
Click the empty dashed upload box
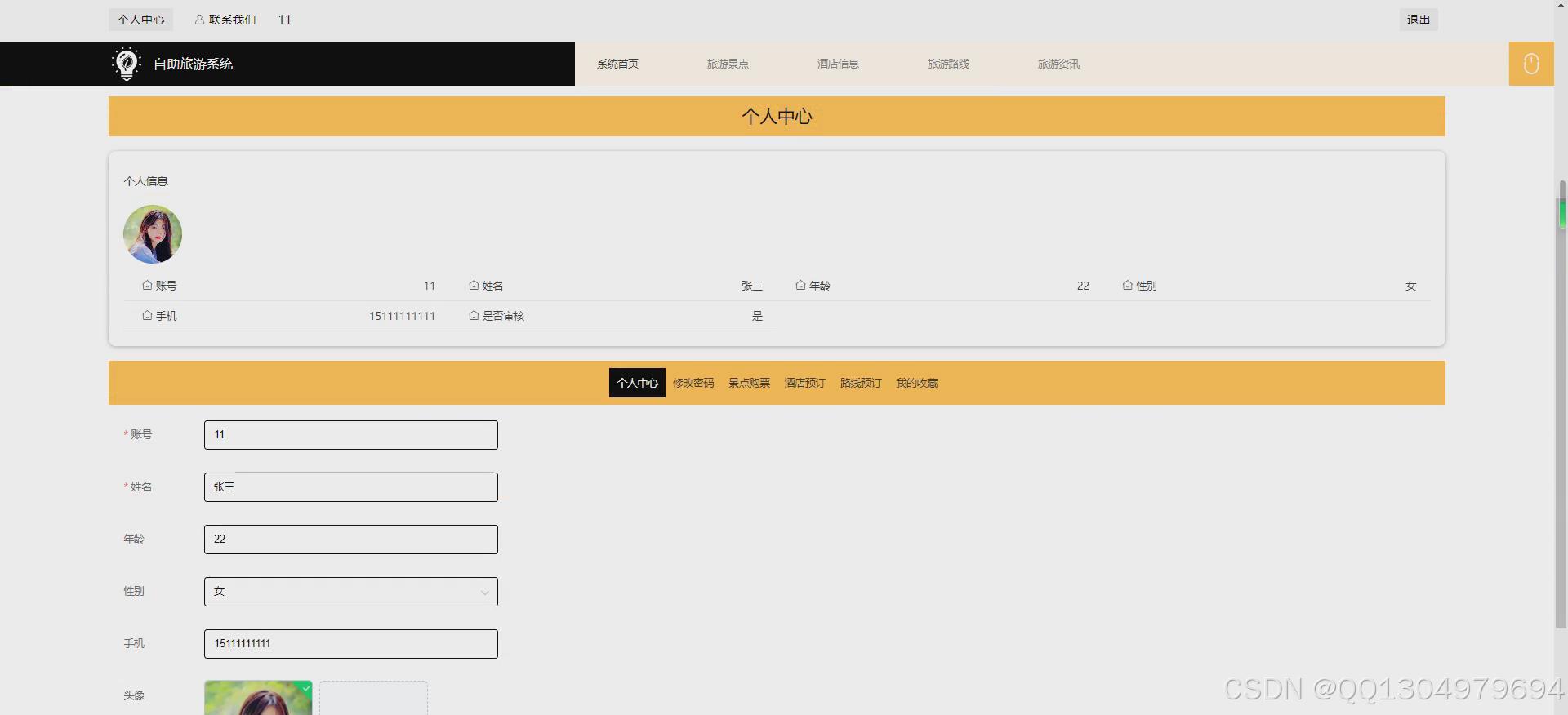[373, 698]
